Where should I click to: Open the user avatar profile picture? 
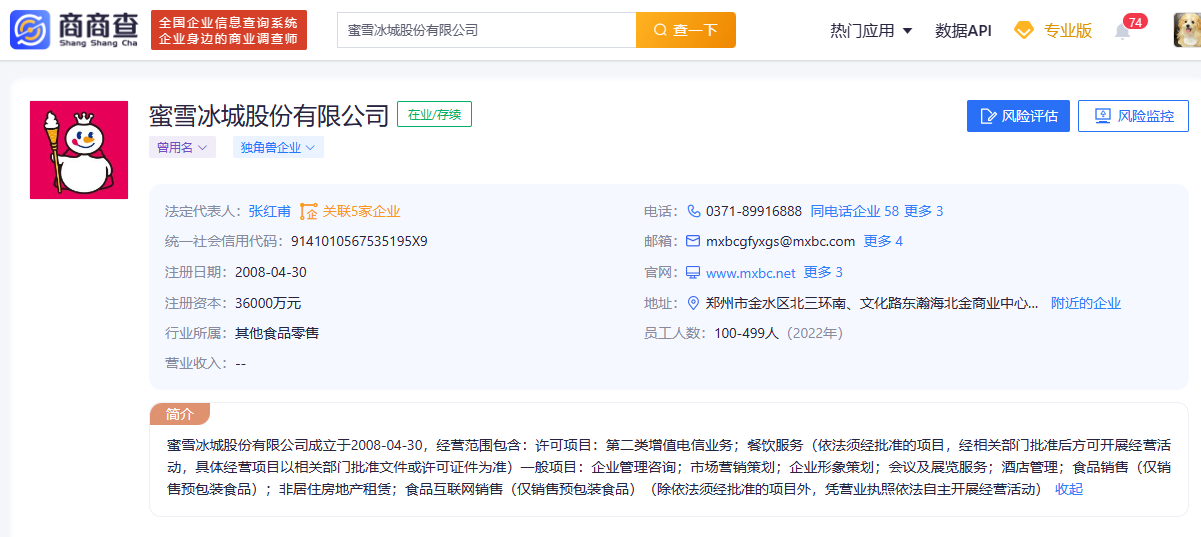pos(1187,30)
